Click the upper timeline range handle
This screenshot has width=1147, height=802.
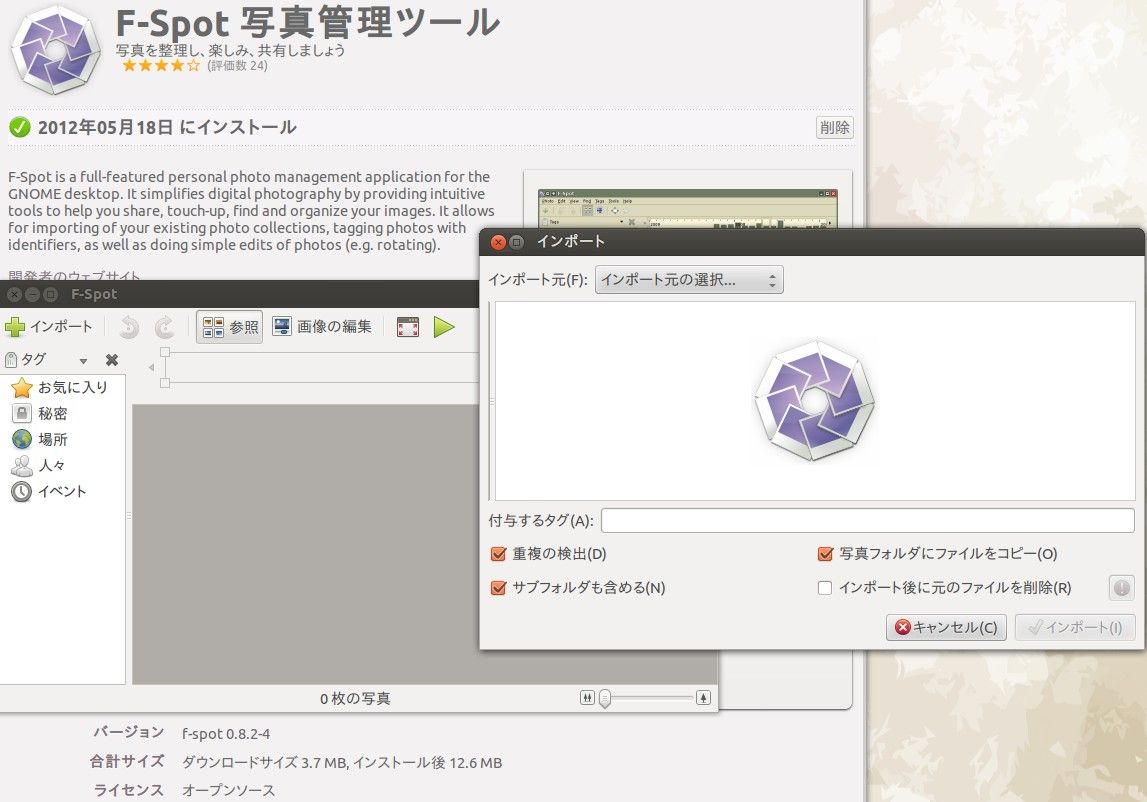[165, 352]
